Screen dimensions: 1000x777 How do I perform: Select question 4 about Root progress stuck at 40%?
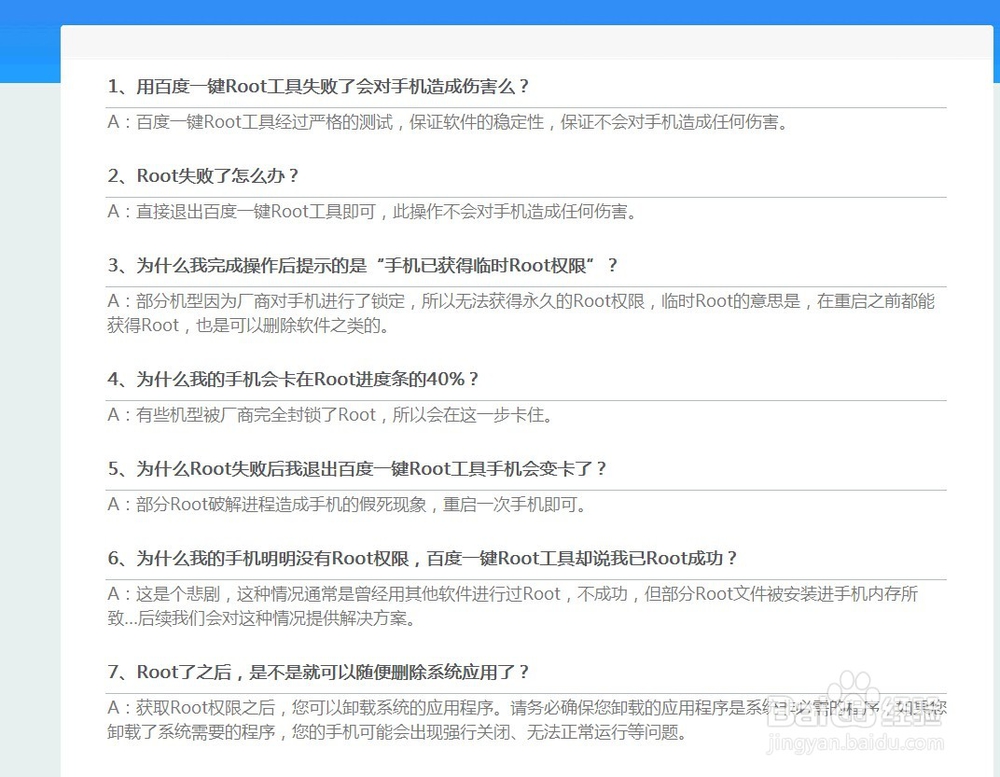(x=293, y=379)
